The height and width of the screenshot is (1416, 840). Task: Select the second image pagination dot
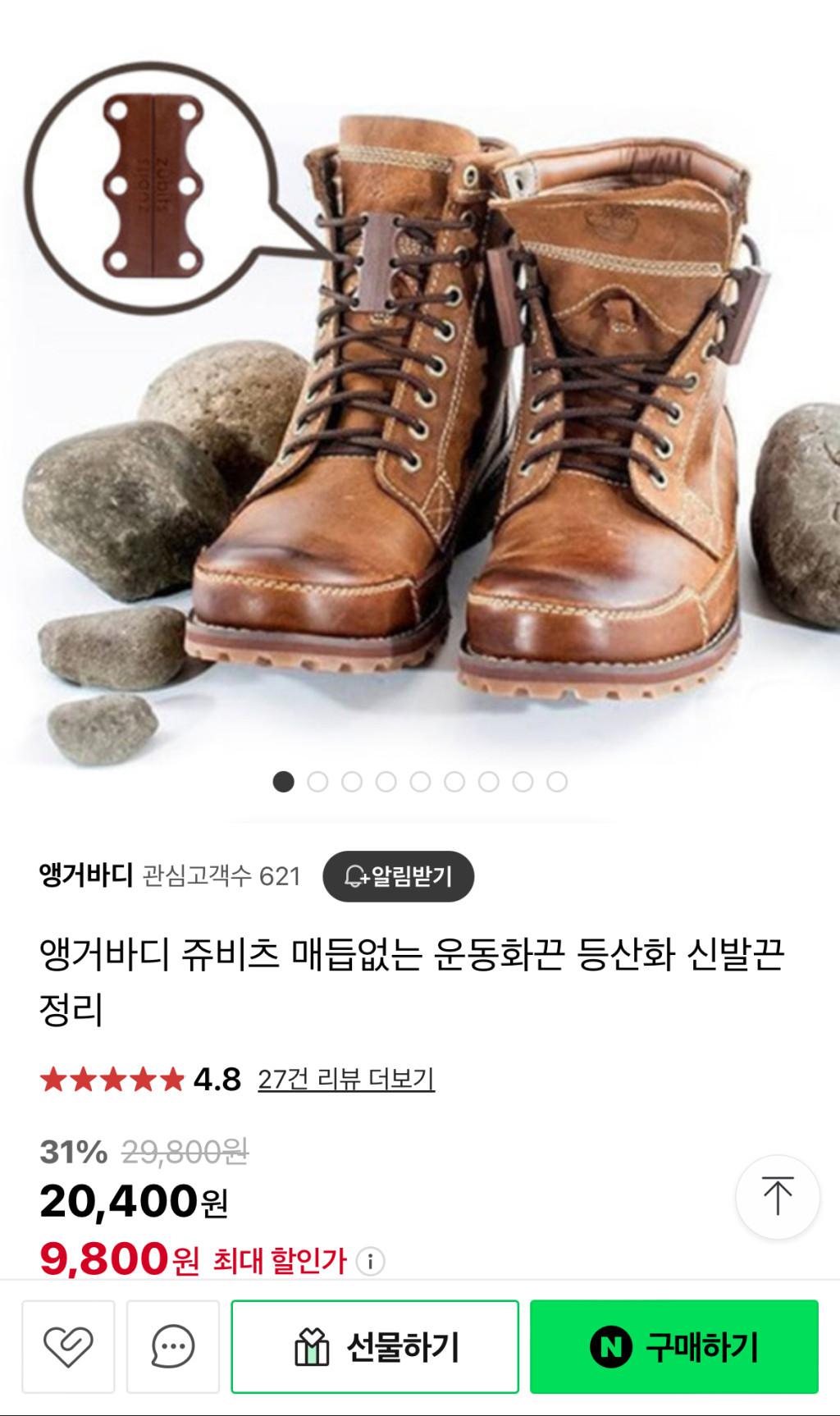click(x=317, y=782)
